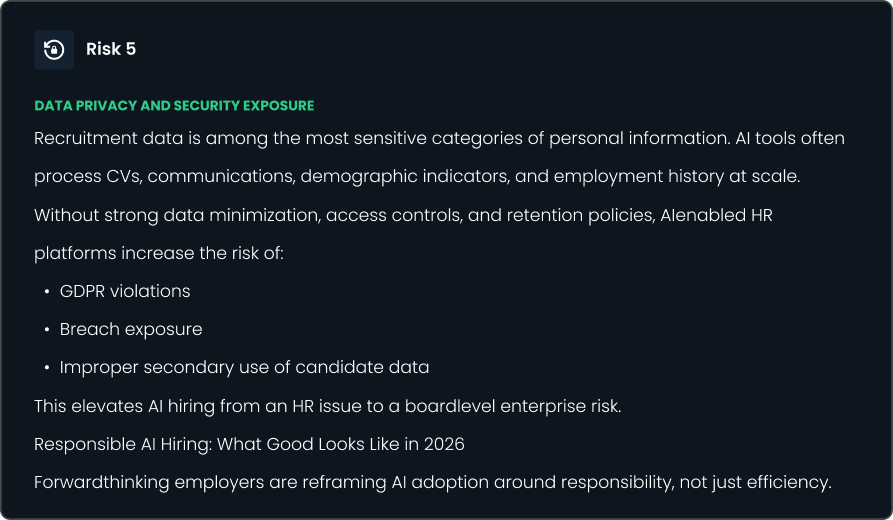
Task: Click the "AIenabled HR" text
Action: pyautogui.click(x=717, y=215)
